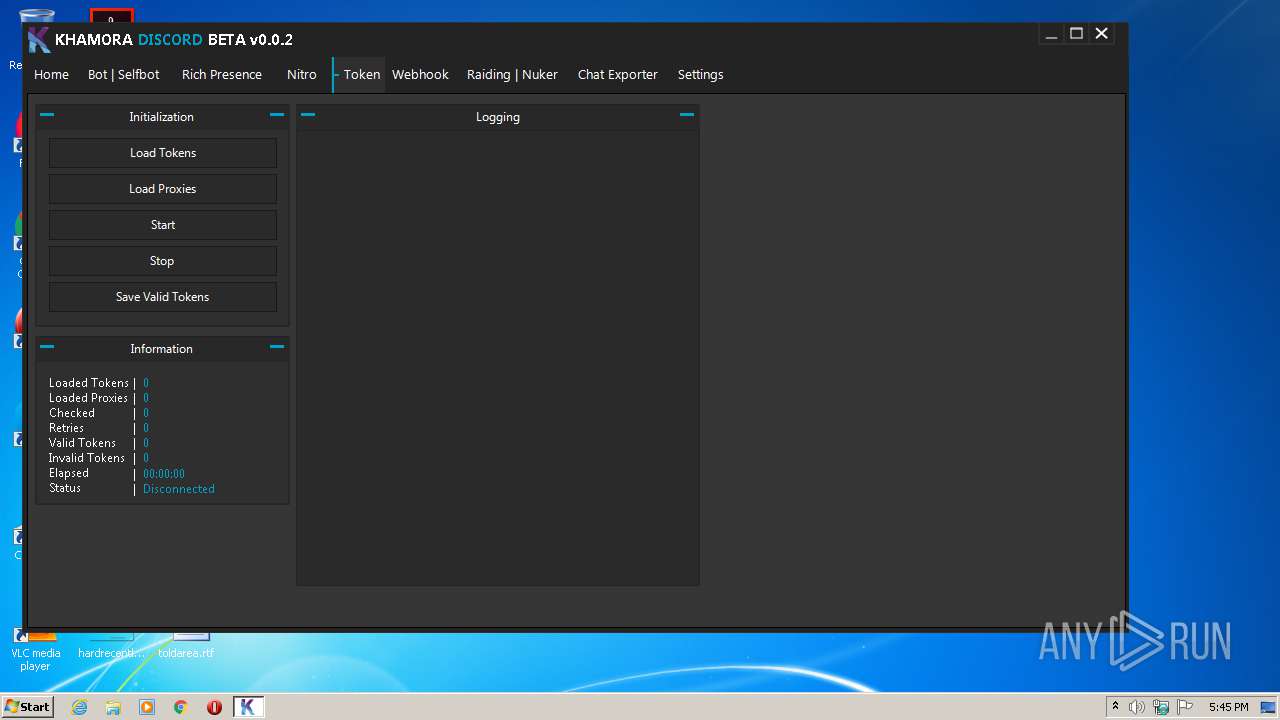Close the Khamora window
The image size is (1280, 720).
(1102, 34)
